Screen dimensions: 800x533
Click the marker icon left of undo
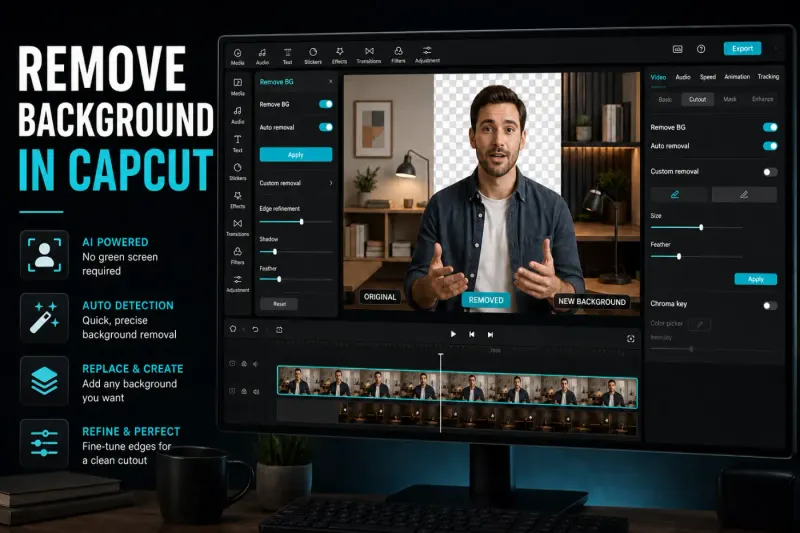click(x=233, y=329)
